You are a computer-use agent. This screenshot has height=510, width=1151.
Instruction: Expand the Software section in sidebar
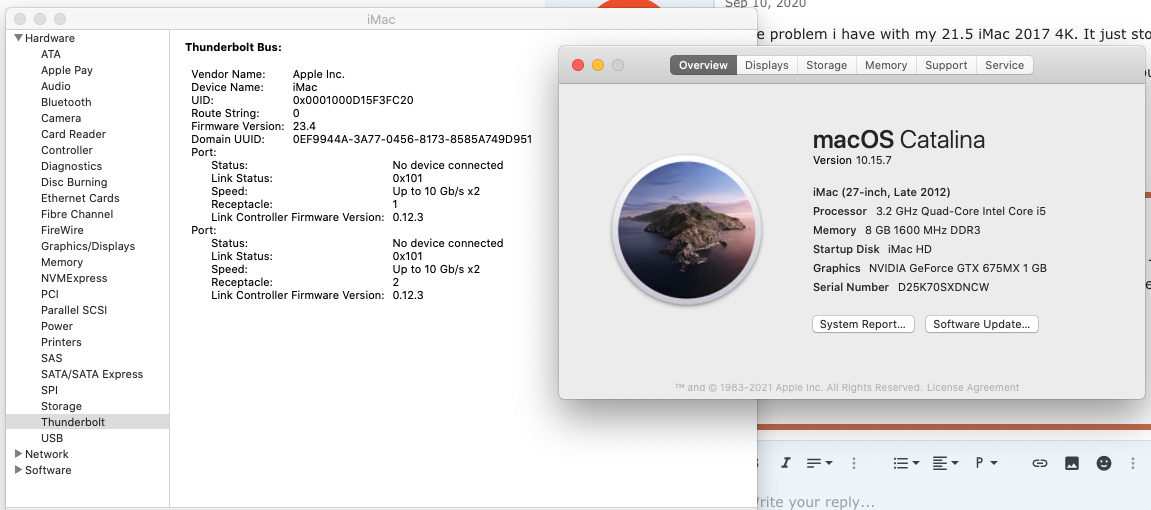[x=18, y=470]
